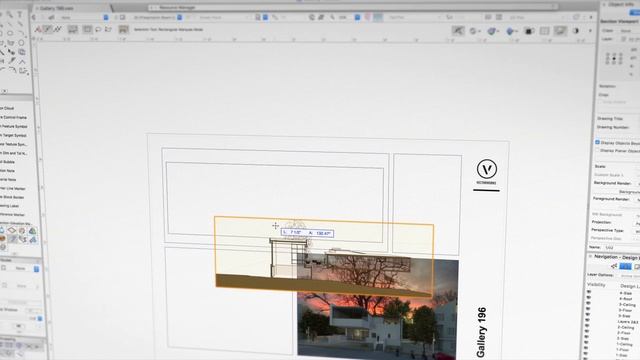
Task: Open the Foreground Render dropdown
Action: click(x=638, y=199)
